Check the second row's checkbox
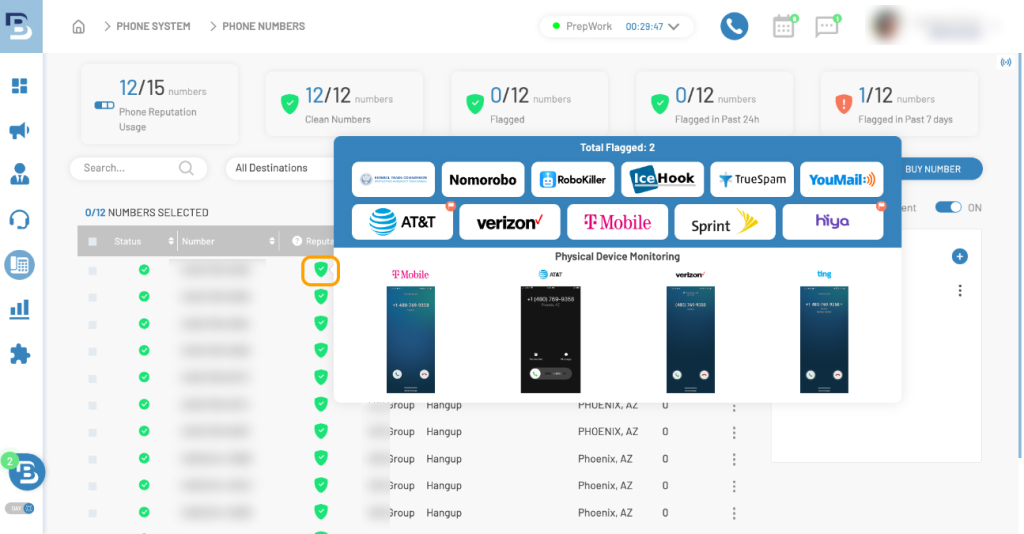 pyautogui.click(x=93, y=297)
